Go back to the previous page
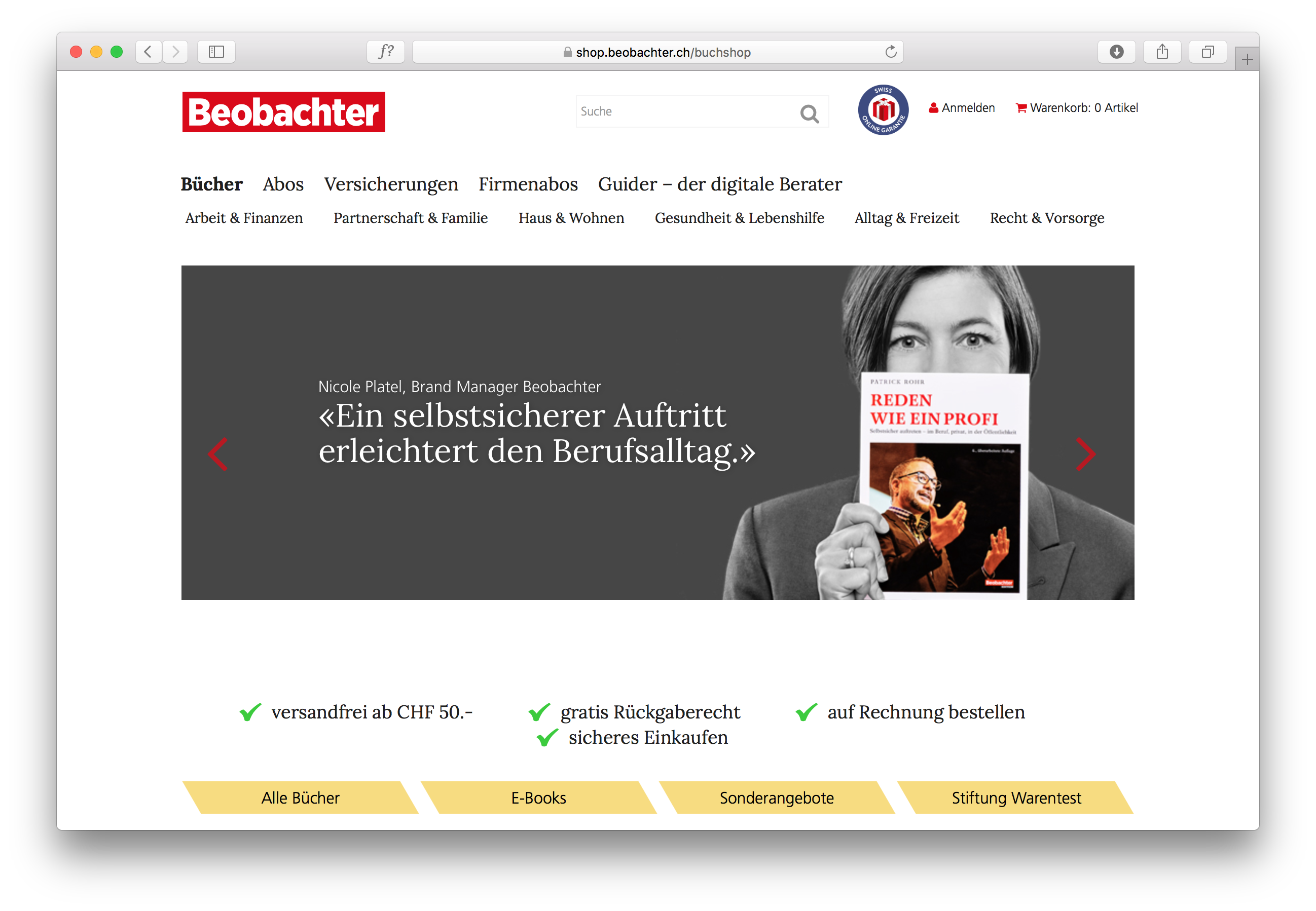The width and height of the screenshot is (1316, 911). (x=149, y=52)
